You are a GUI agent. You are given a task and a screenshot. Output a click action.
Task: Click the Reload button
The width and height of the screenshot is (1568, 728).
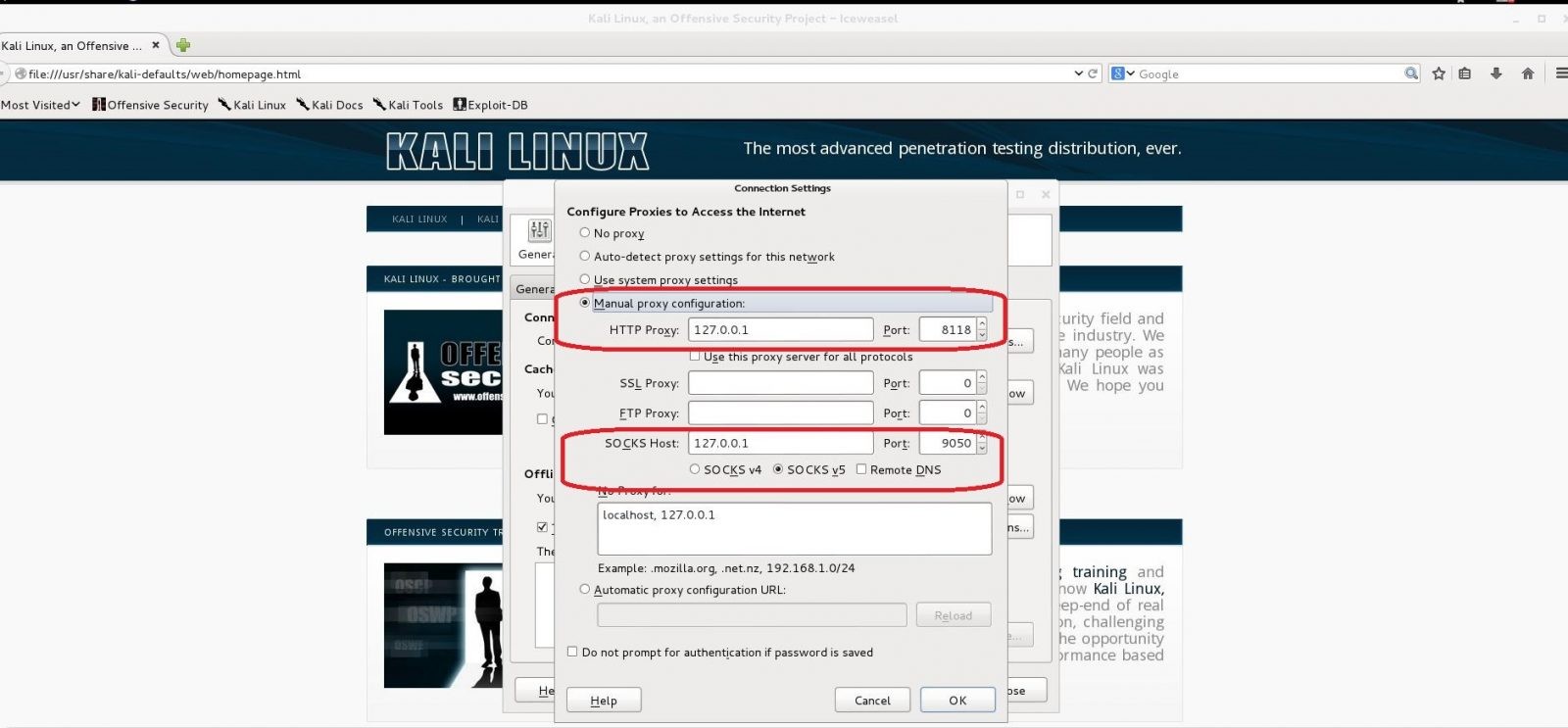coord(954,615)
